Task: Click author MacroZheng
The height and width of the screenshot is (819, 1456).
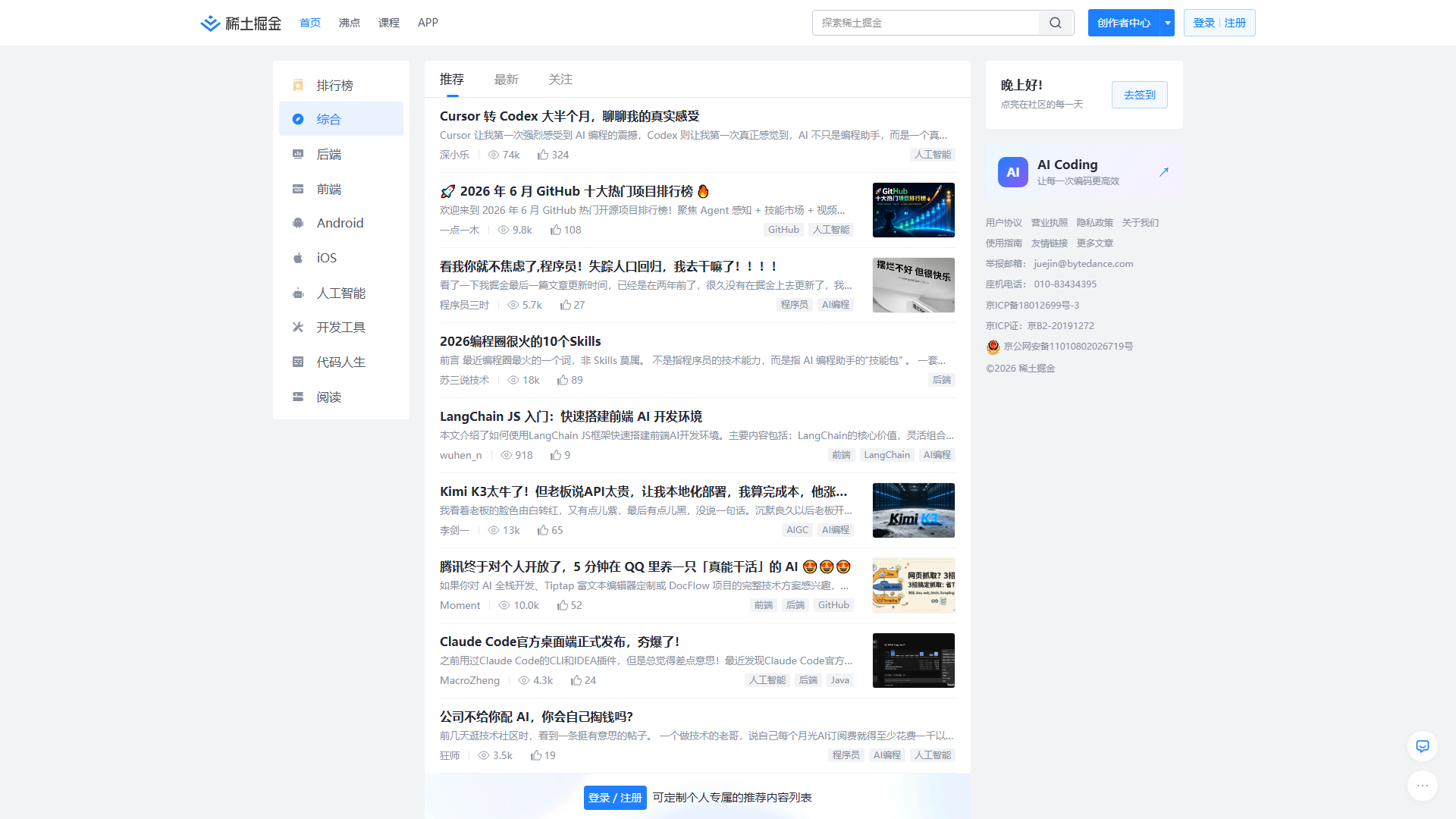Action: coord(470,680)
